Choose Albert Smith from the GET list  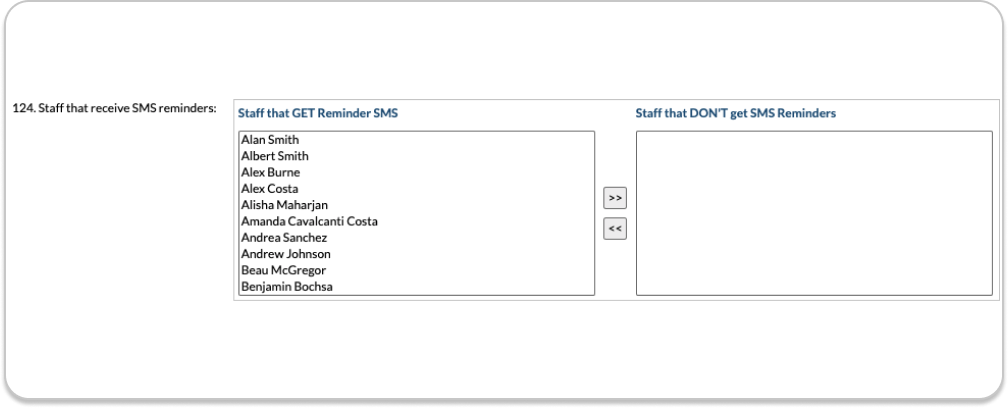click(275, 156)
